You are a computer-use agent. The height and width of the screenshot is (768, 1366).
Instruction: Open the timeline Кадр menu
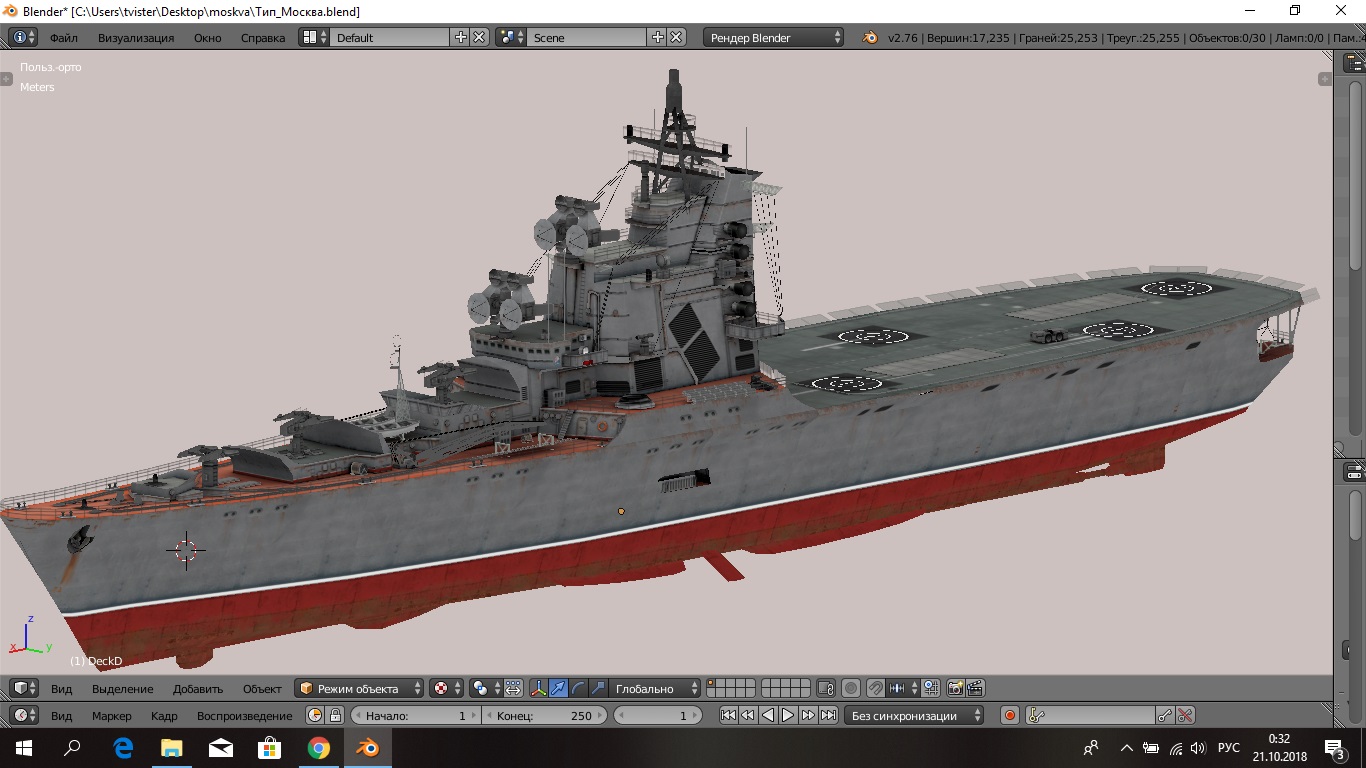coord(164,716)
